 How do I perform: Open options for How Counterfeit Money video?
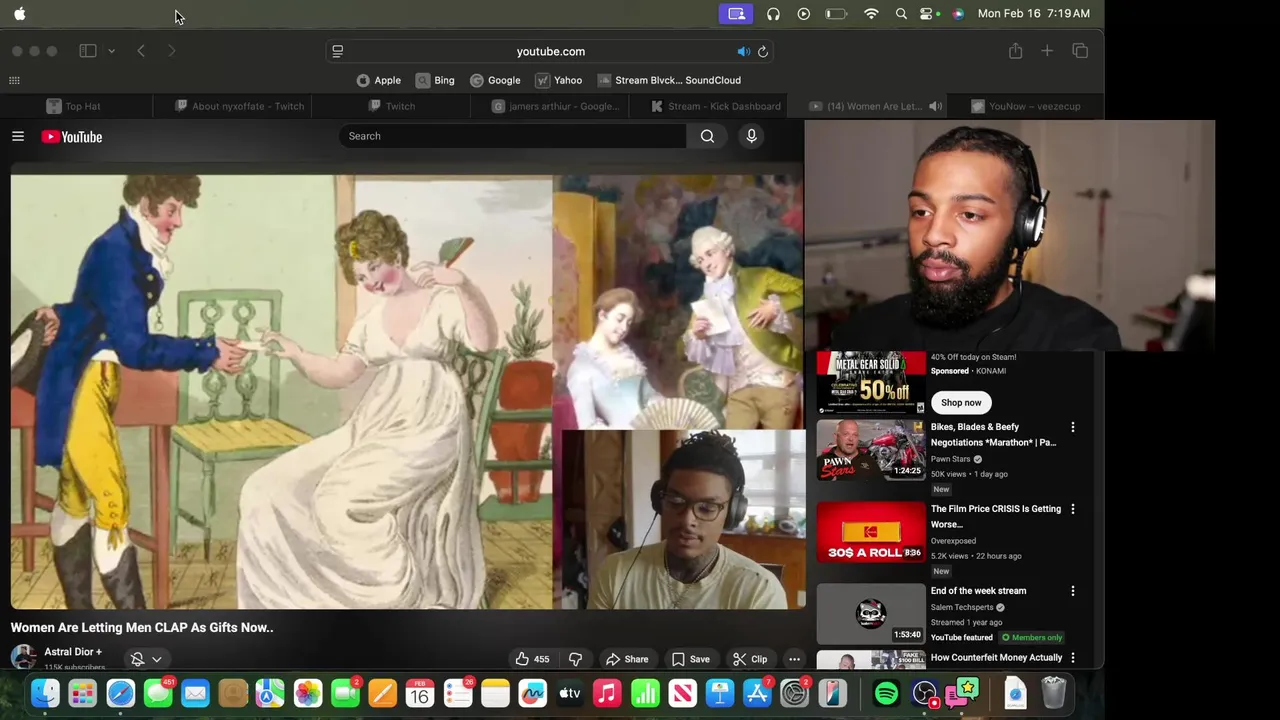click(1073, 658)
